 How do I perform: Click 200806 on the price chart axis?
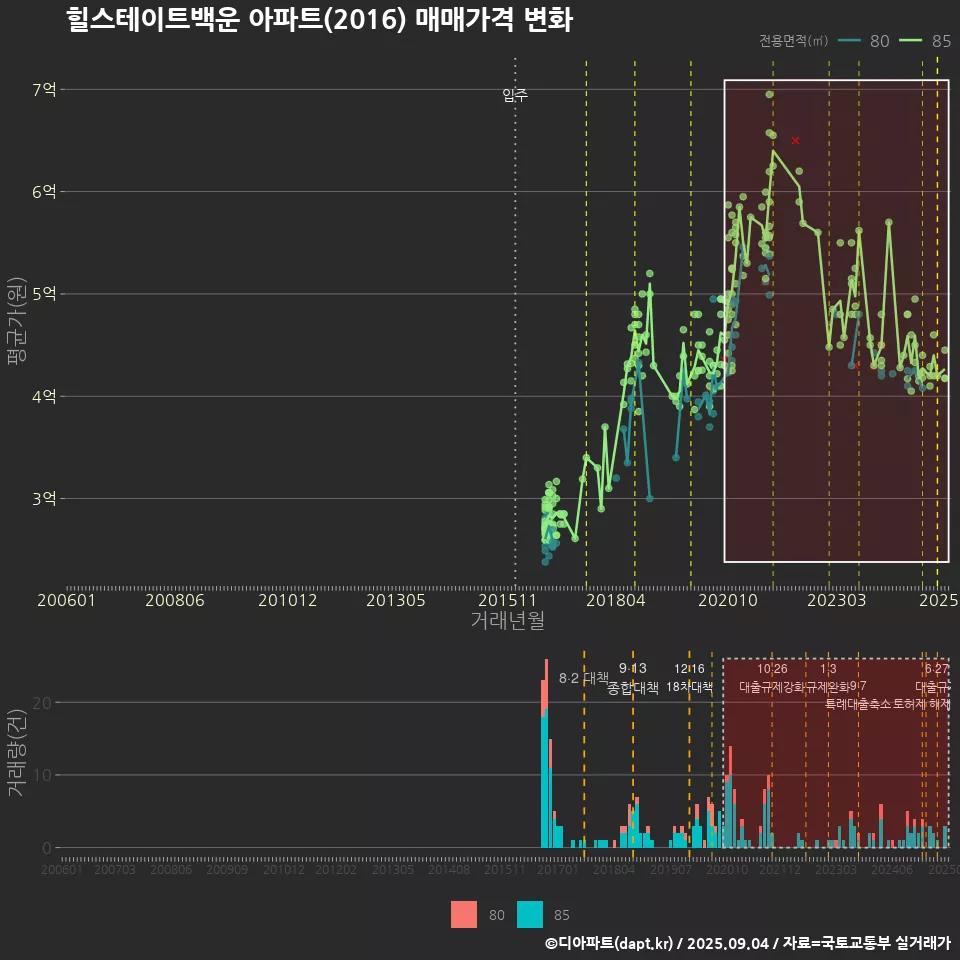pos(174,599)
